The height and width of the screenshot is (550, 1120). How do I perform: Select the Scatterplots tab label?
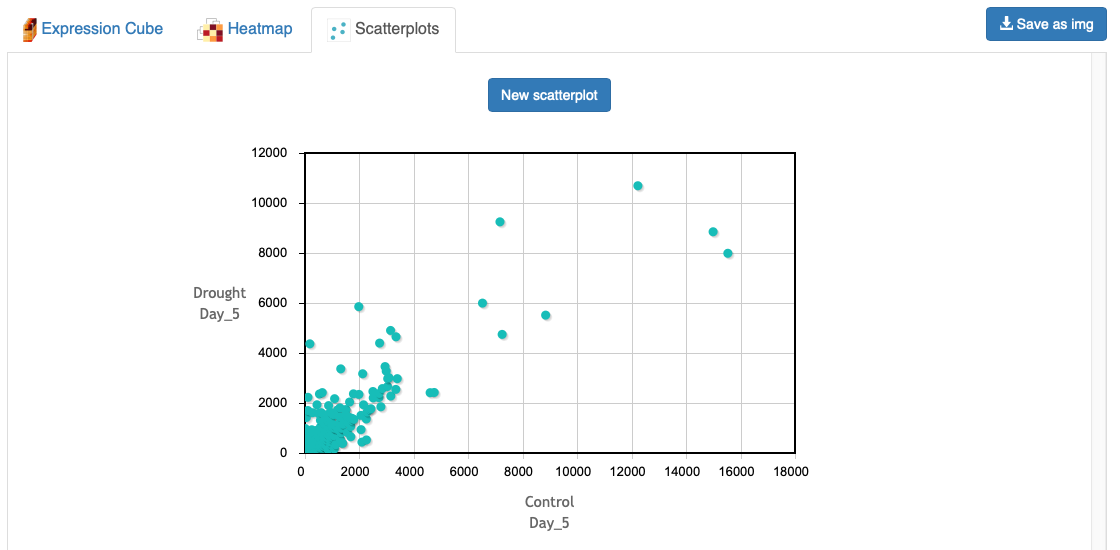(396, 29)
